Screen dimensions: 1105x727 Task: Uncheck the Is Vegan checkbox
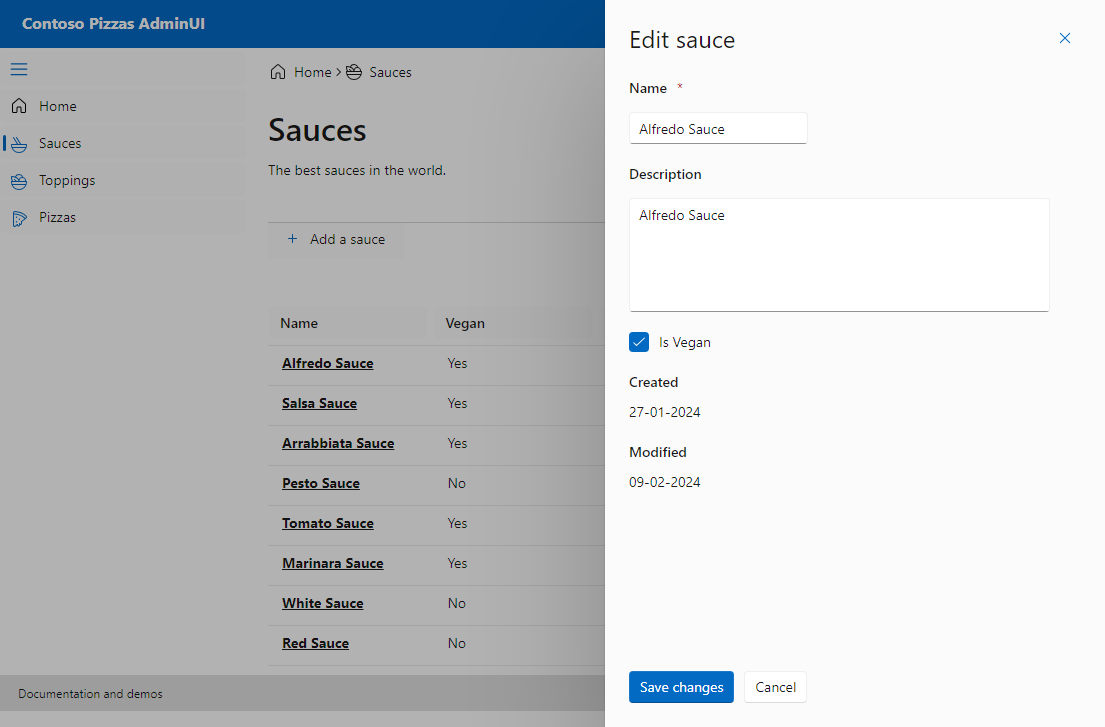pos(638,342)
